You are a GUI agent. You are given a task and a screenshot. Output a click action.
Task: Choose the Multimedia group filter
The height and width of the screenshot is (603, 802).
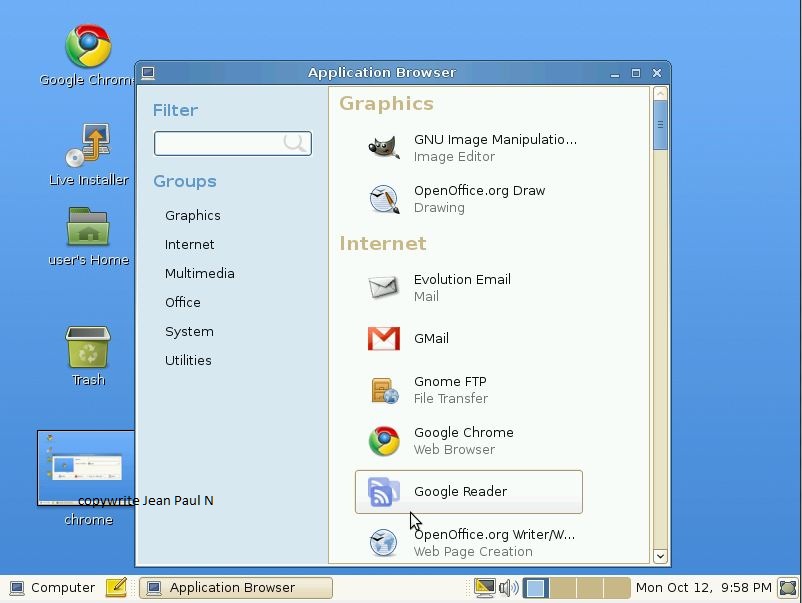tap(200, 274)
